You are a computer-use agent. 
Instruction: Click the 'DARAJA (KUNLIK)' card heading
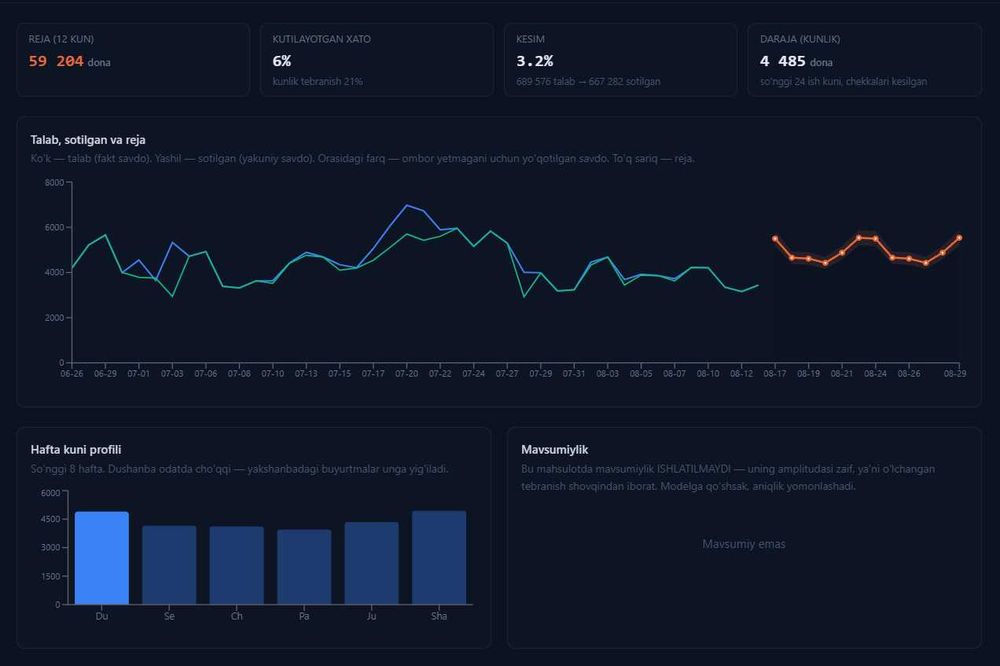click(x=800, y=39)
